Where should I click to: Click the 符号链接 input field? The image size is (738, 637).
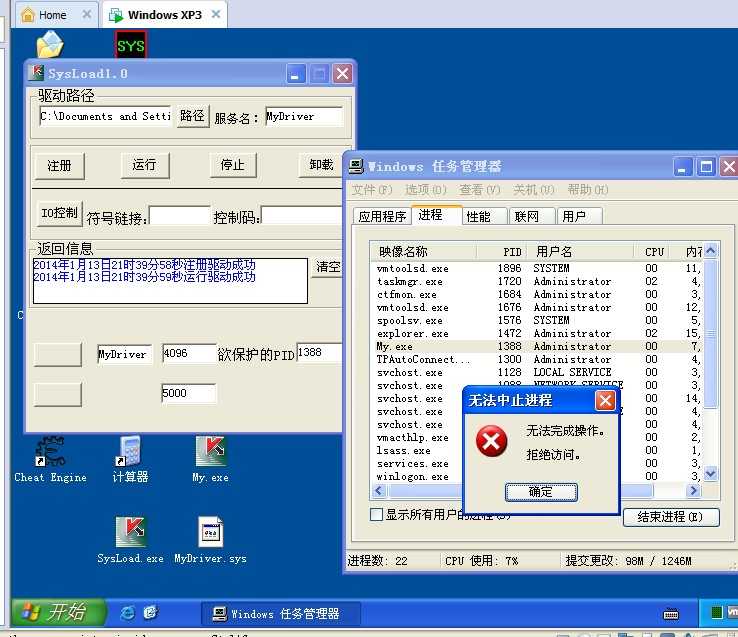[x=179, y=216]
